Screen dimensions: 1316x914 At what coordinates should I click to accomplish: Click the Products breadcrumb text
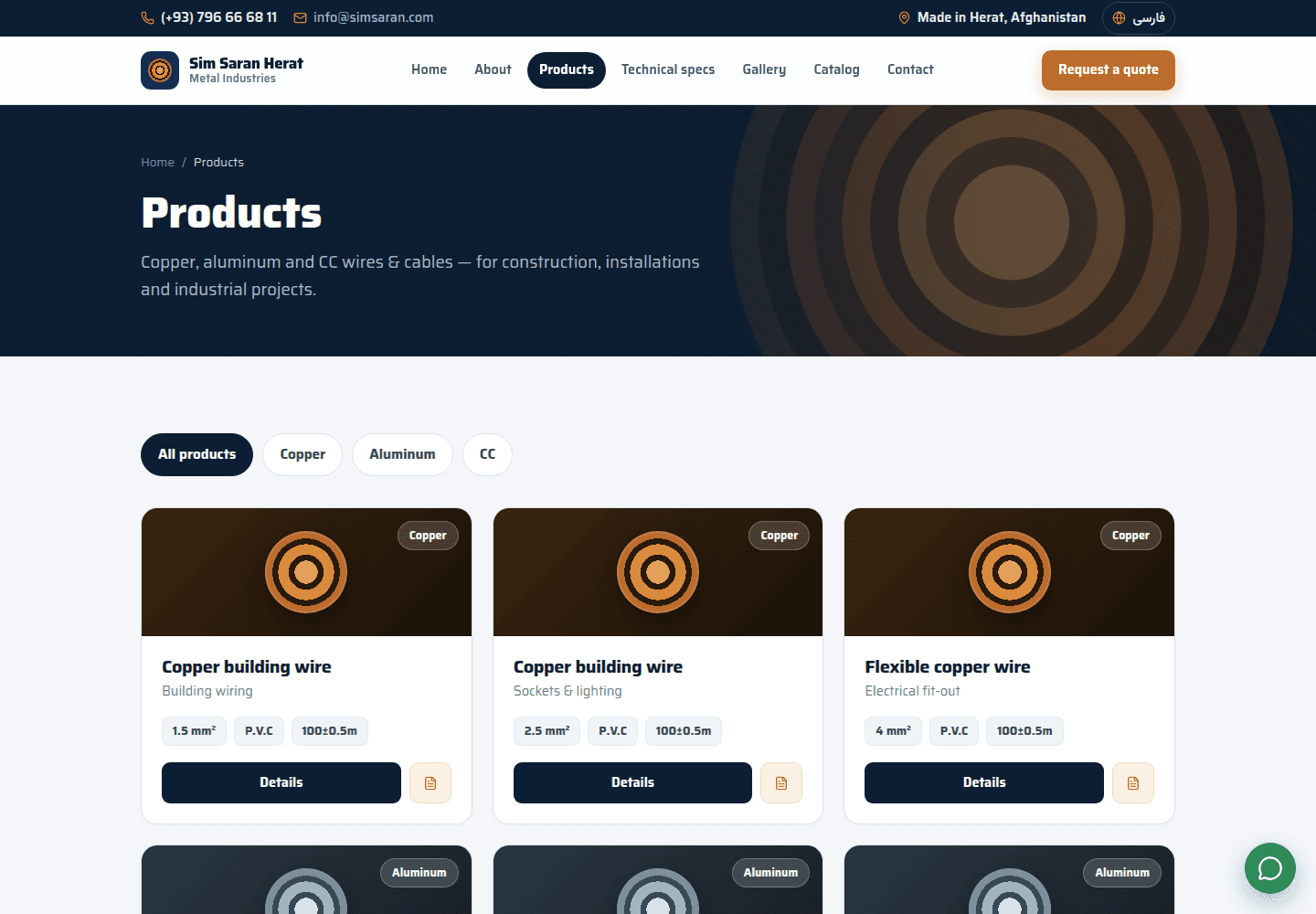(x=218, y=163)
